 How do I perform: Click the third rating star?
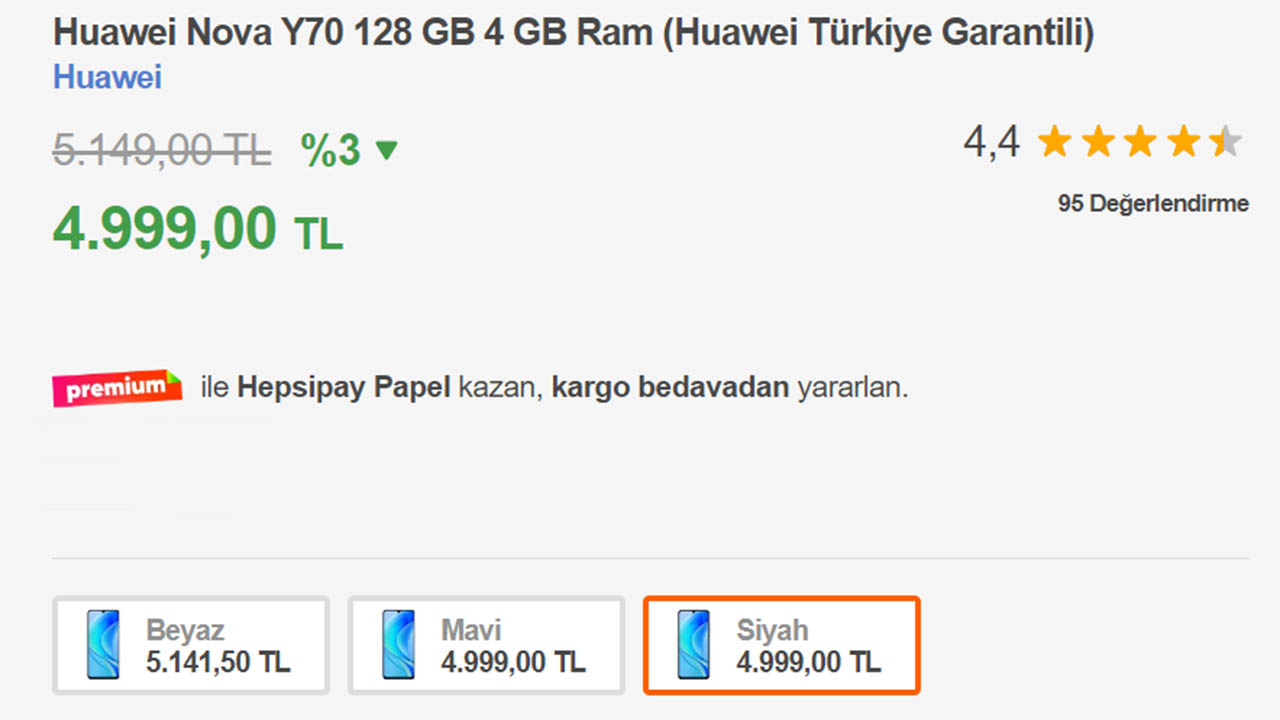[x=1140, y=142]
